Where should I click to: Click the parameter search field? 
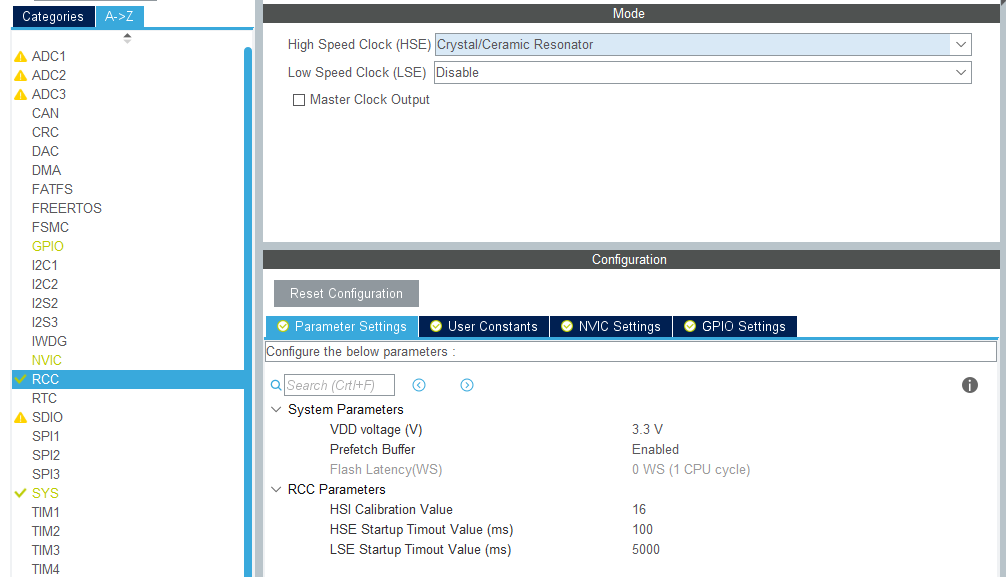[339, 385]
